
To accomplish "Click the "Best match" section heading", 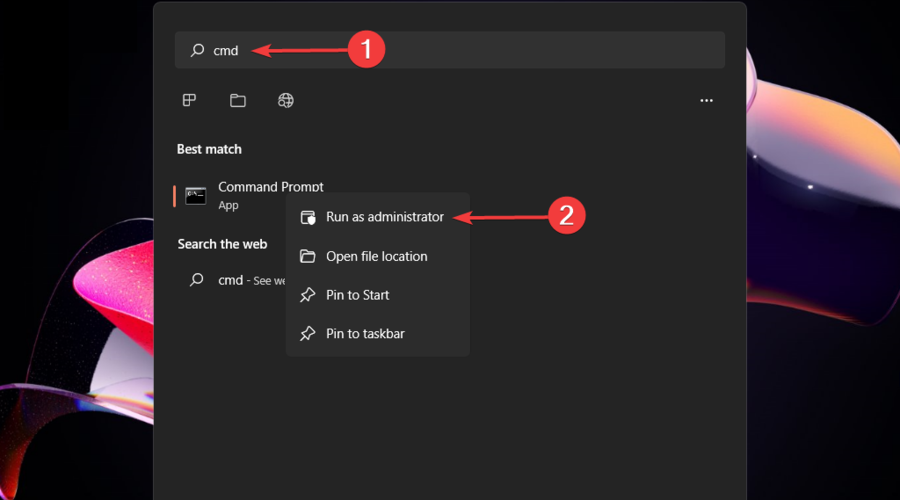I will tap(209, 149).
